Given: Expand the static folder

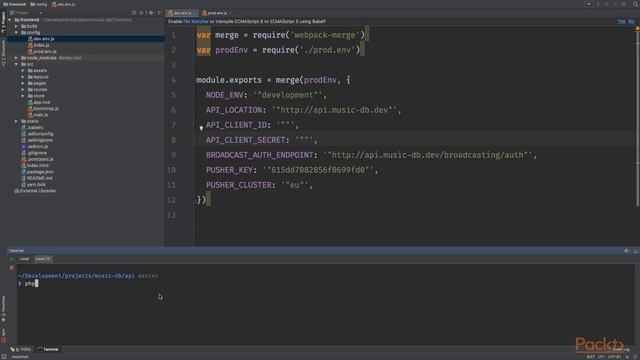Looking at the screenshot, I should (17, 121).
